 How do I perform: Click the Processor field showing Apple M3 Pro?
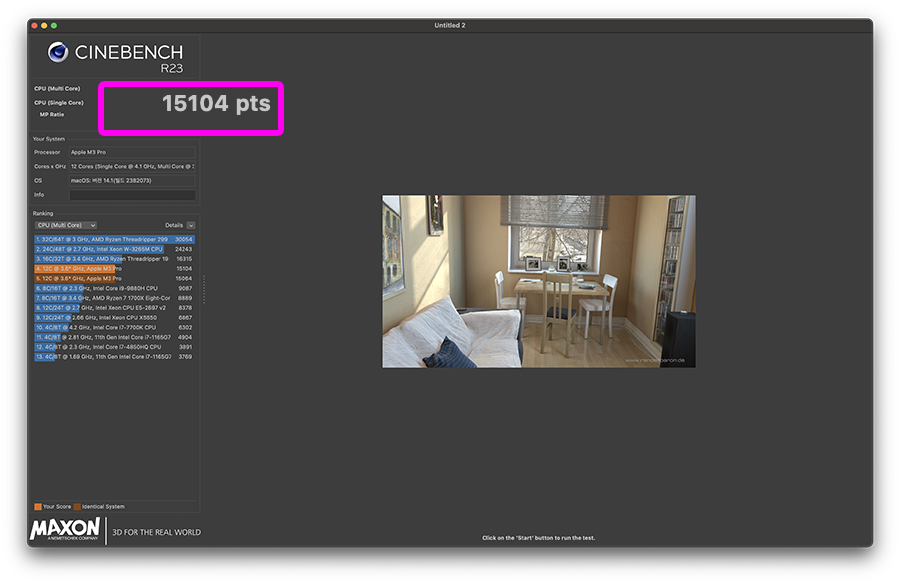[x=132, y=152]
